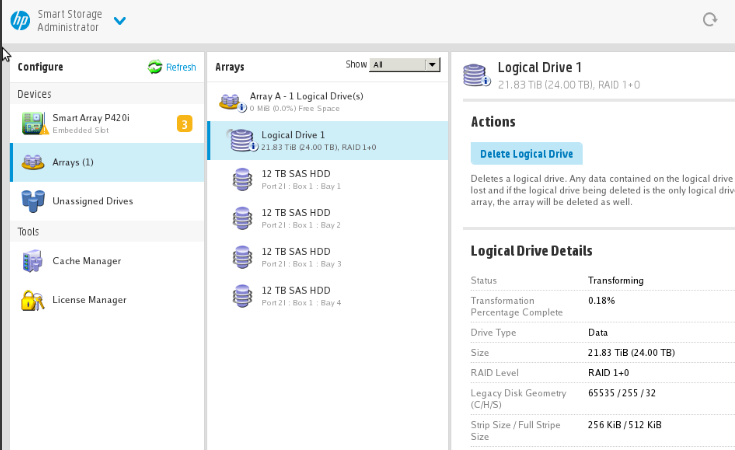
Task: Click the green Refresh arrows icon
Action: [x=155, y=67]
